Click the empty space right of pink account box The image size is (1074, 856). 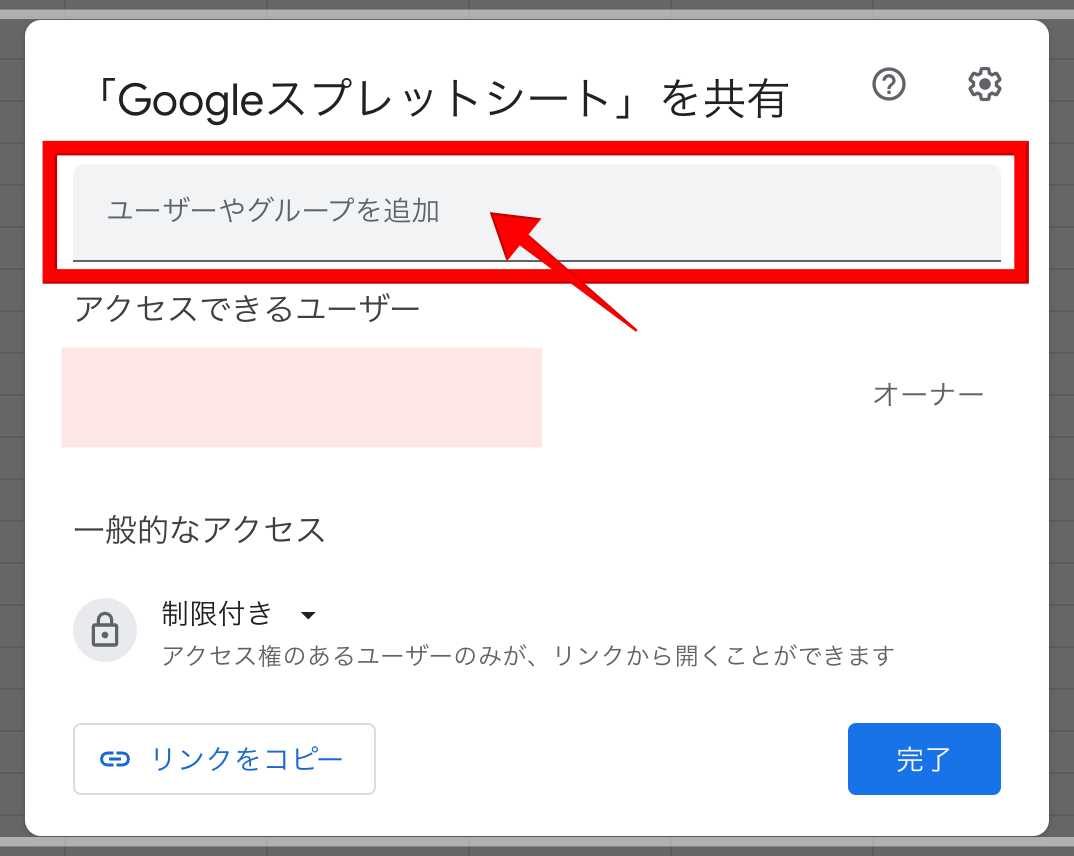[705, 397]
